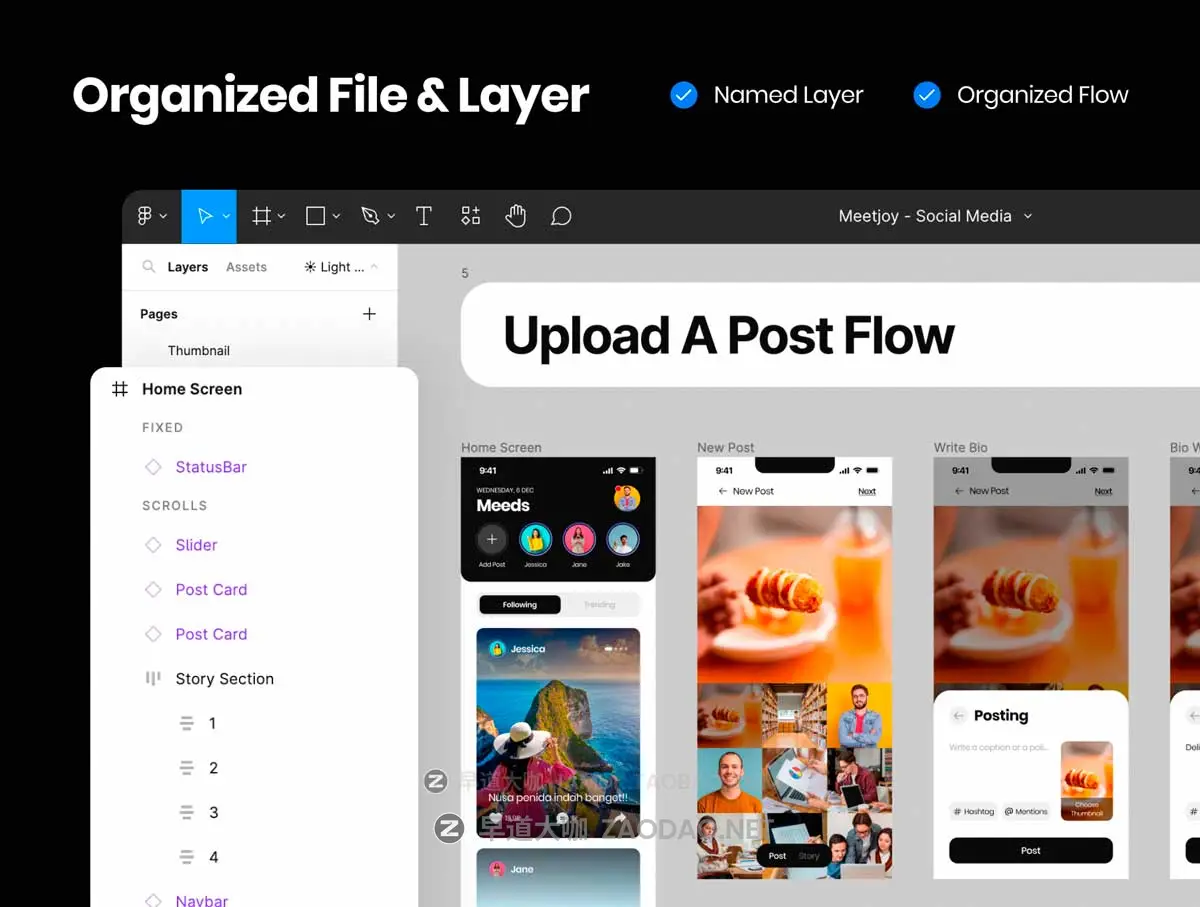Viewport: 1200px width, 907px height.
Task: Click the Next link on New Post screen
Action: click(x=867, y=491)
